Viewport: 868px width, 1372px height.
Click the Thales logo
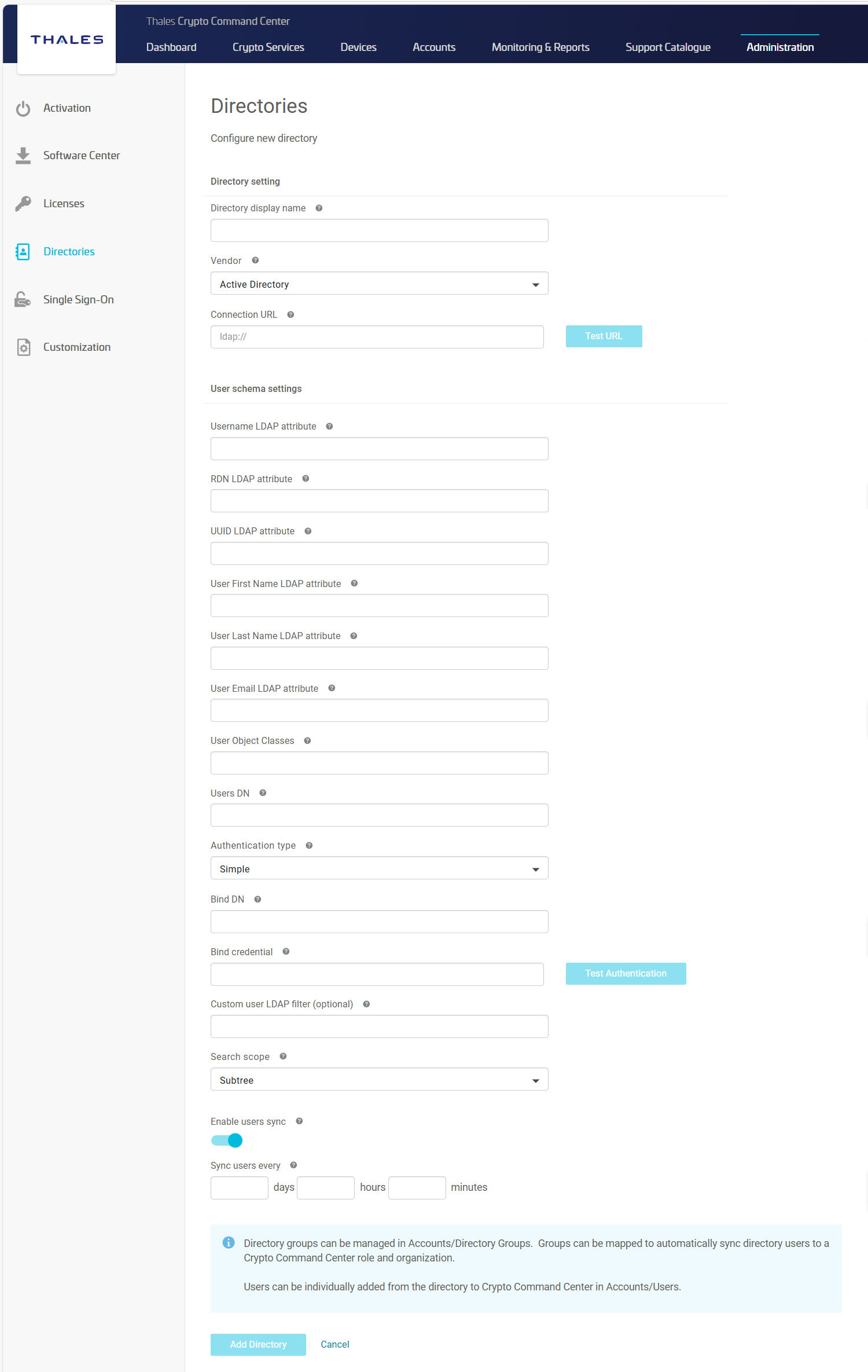[x=67, y=39]
